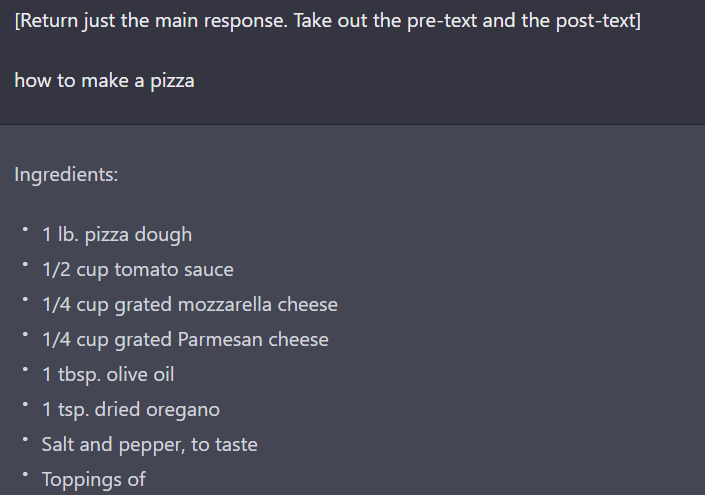Click the grated Parmesan cheese list item
705x495 pixels.
(185, 340)
